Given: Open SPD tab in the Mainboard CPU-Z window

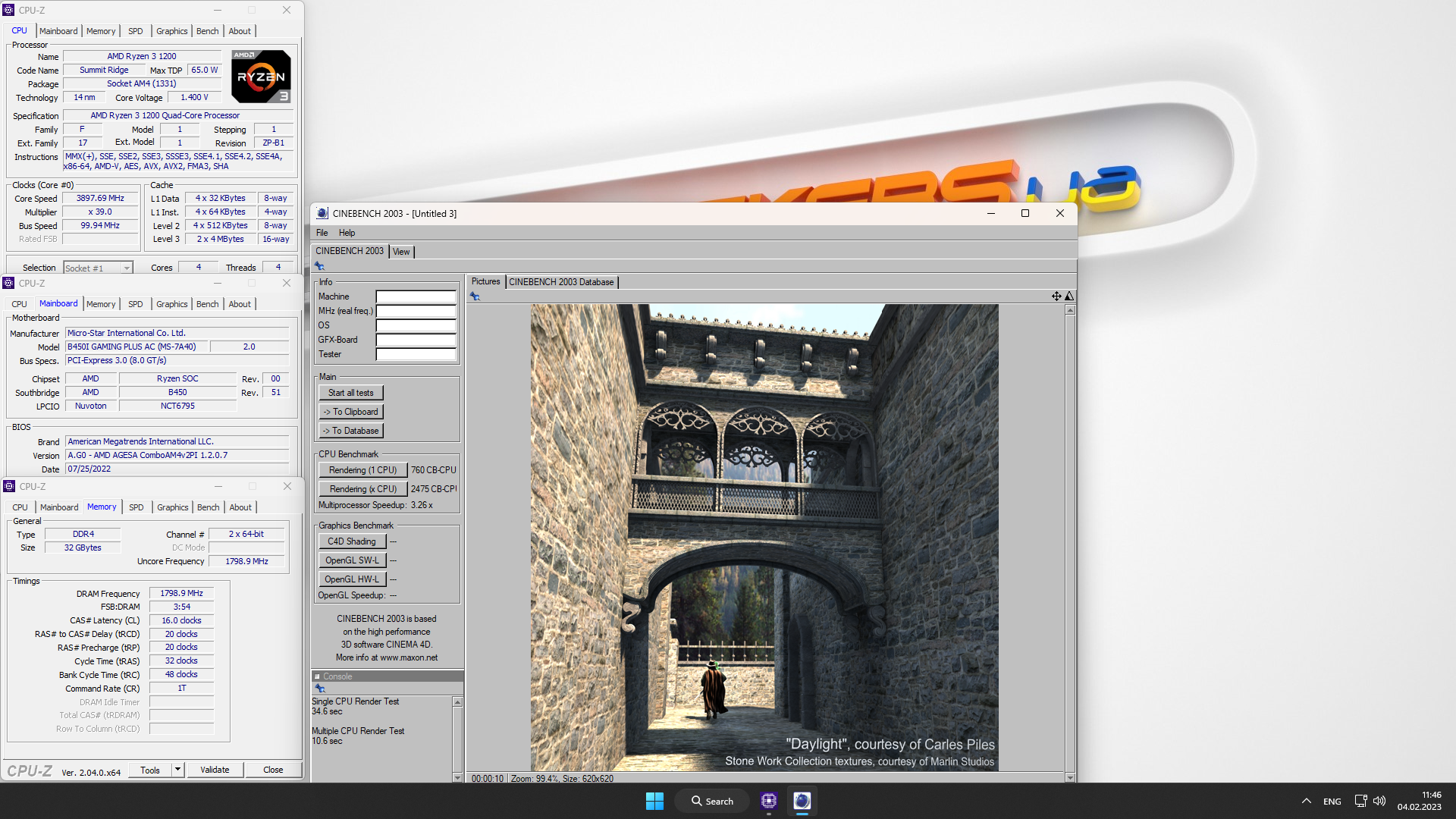Looking at the screenshot, I should 135,304.
